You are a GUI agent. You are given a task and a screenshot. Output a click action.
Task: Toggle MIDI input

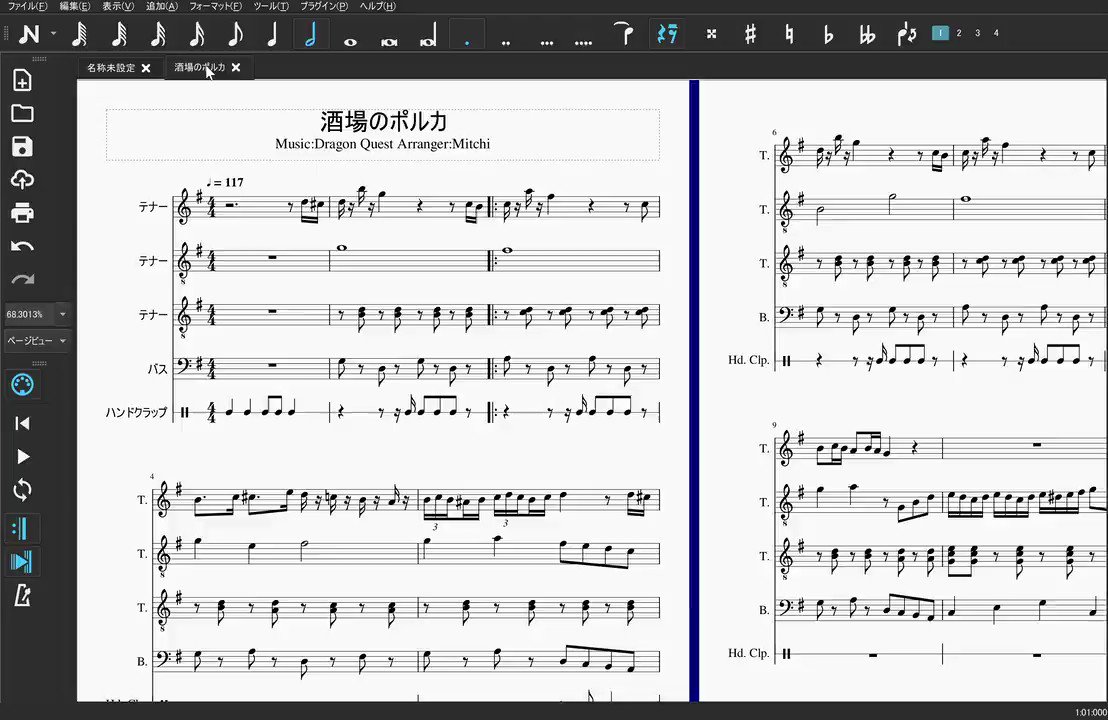click(23, 385)
